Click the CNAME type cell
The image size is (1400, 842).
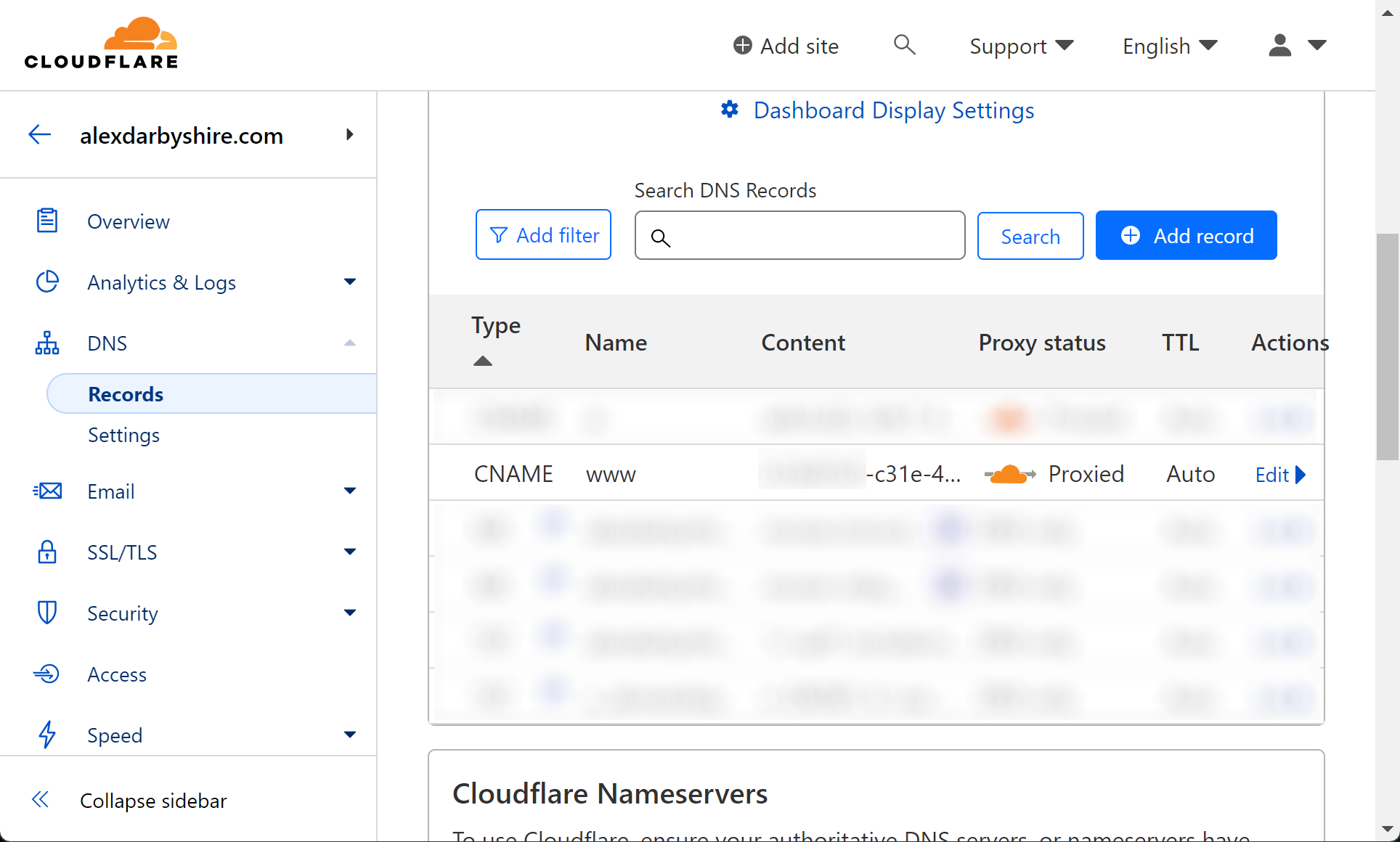(x=513, y=474)
